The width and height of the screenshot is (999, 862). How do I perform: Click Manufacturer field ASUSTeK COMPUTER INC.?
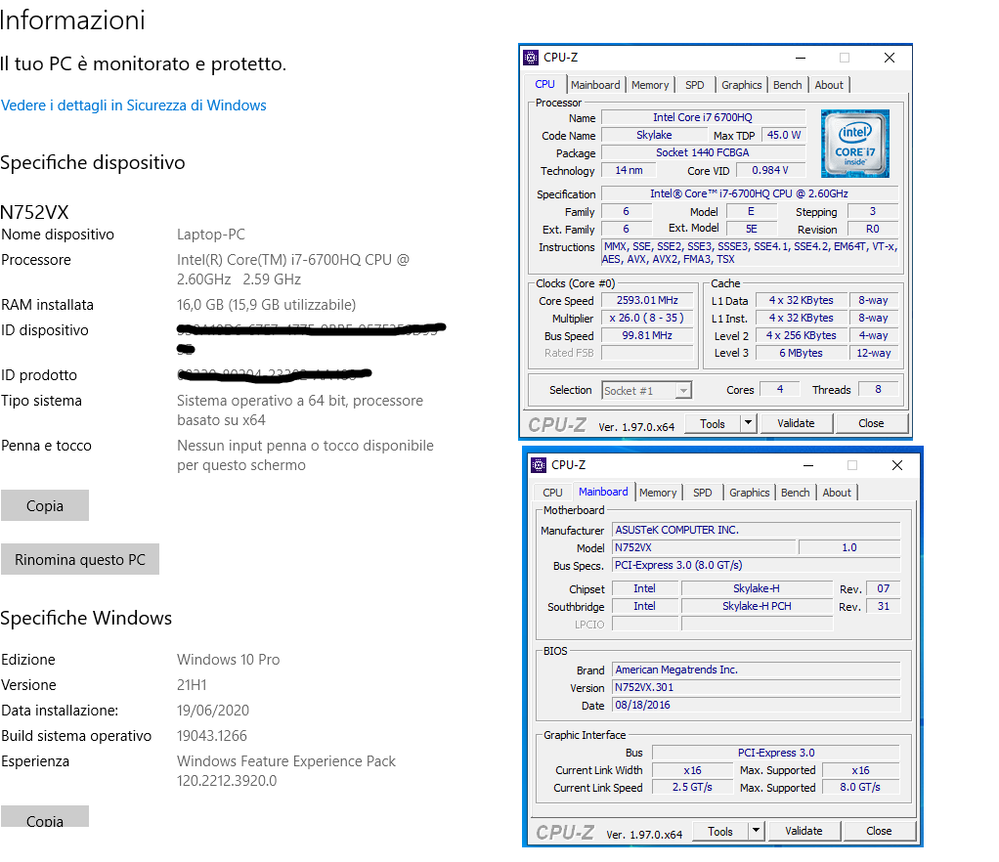[756, 529]
